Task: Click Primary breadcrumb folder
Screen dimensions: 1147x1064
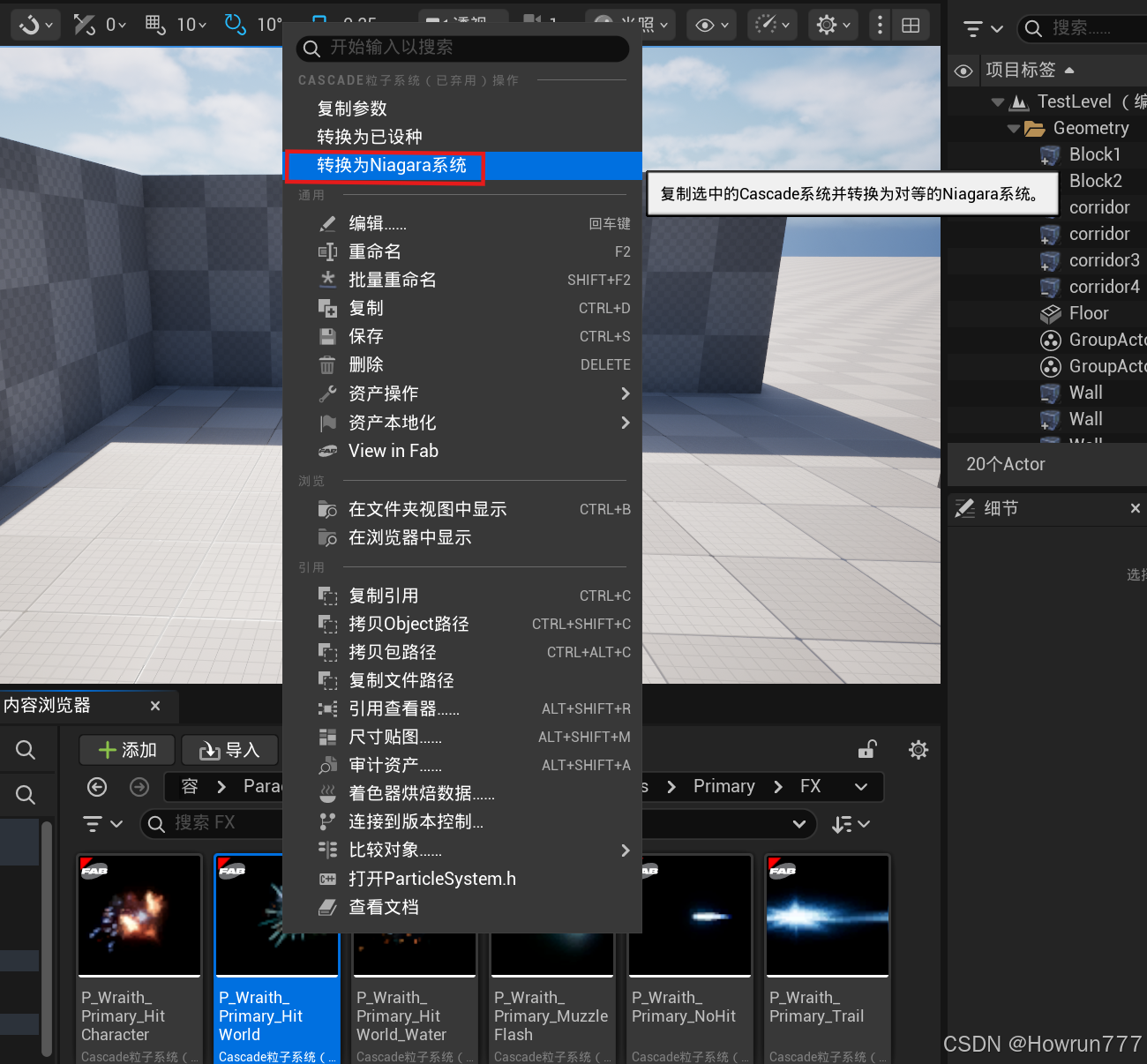Action: (724, 786)
